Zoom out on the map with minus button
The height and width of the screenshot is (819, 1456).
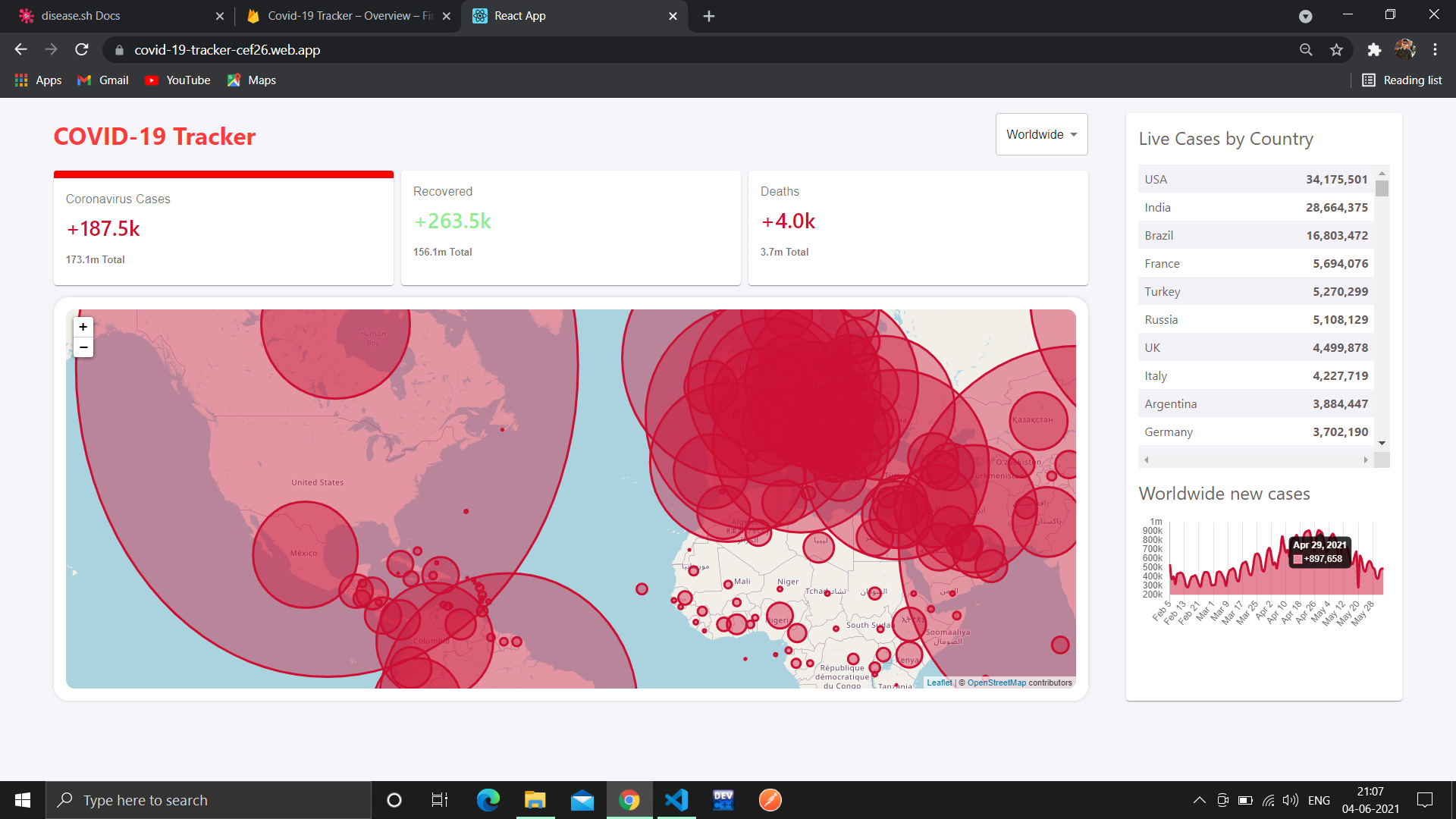click(83, 347)
